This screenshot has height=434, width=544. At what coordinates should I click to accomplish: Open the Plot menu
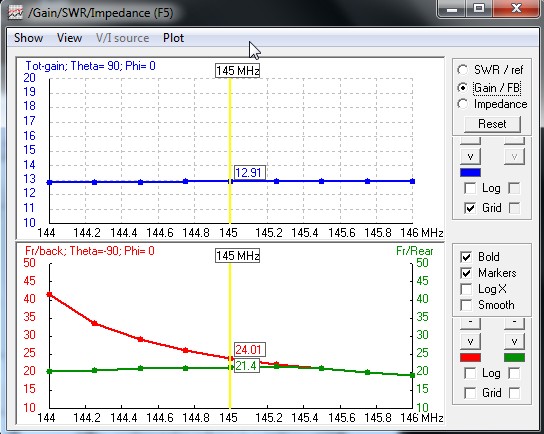pyautogui.click(x=173, y=37)
